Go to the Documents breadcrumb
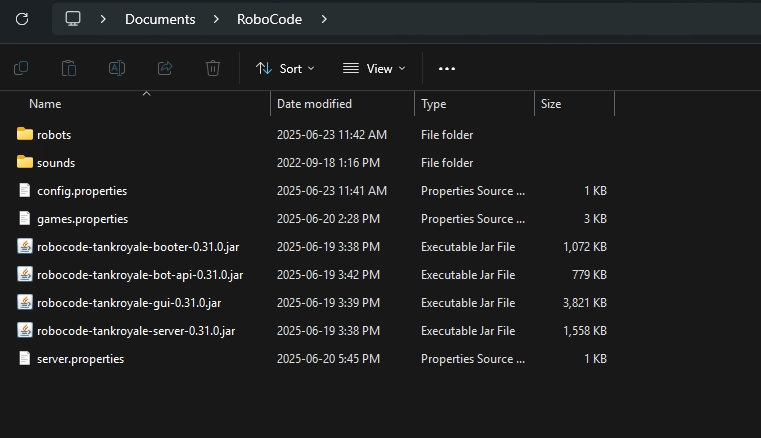The image size is (761, 438). (x=160, y=19)
